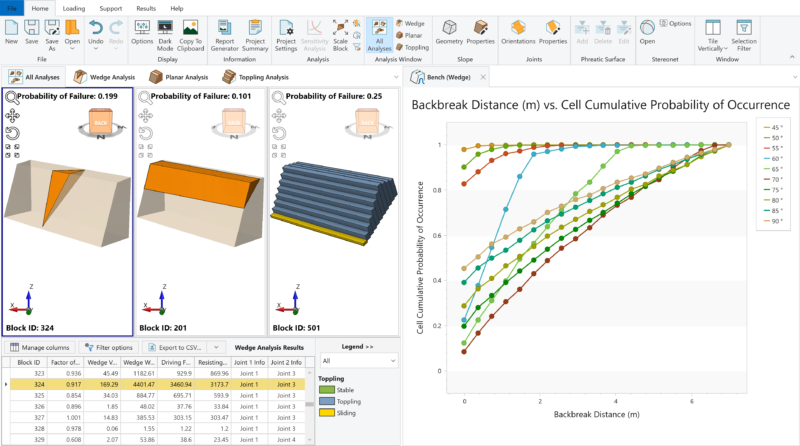800x446 pixels.
Task: Click the Manage columns button
Action: [x=39, y=347]
